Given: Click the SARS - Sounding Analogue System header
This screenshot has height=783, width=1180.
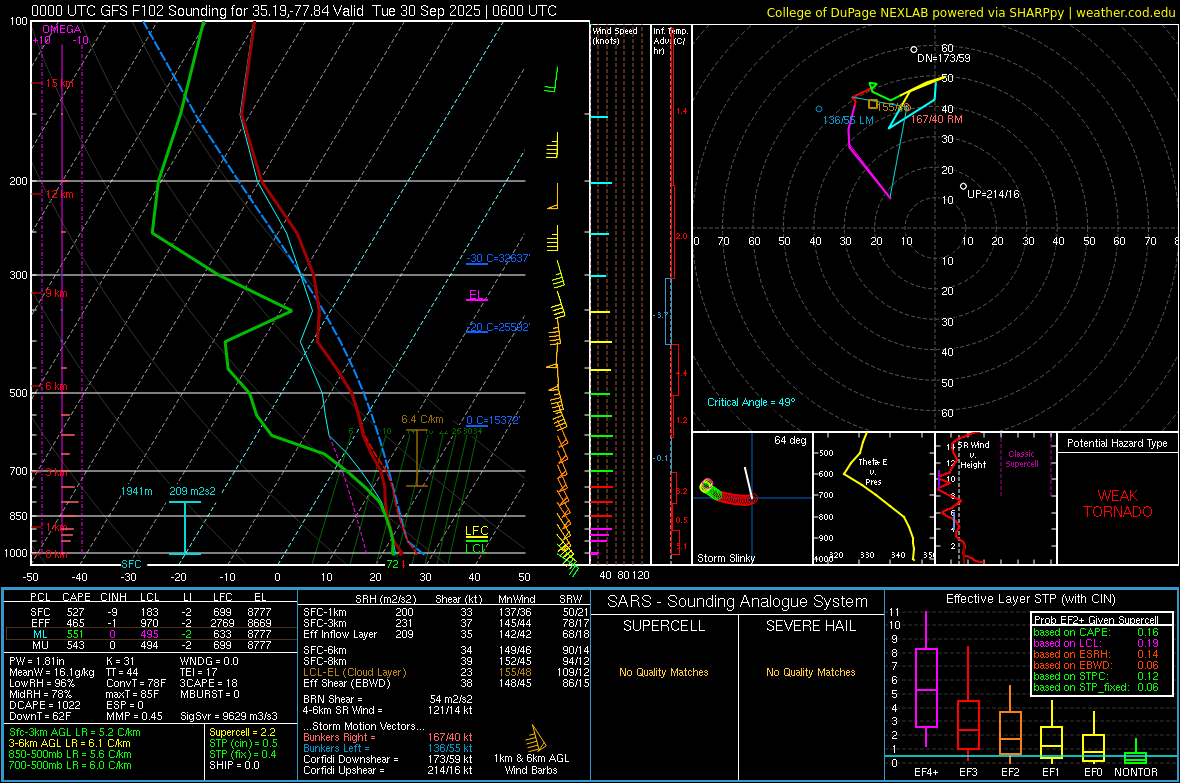Looking at the screenshot, I should click(738, 602).
